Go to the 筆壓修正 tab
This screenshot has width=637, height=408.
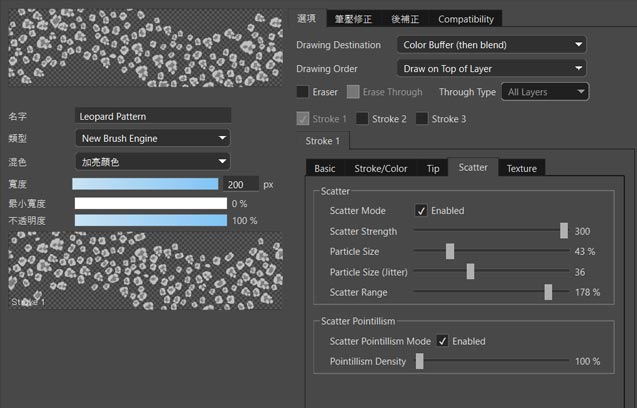(x=356, y=19)
